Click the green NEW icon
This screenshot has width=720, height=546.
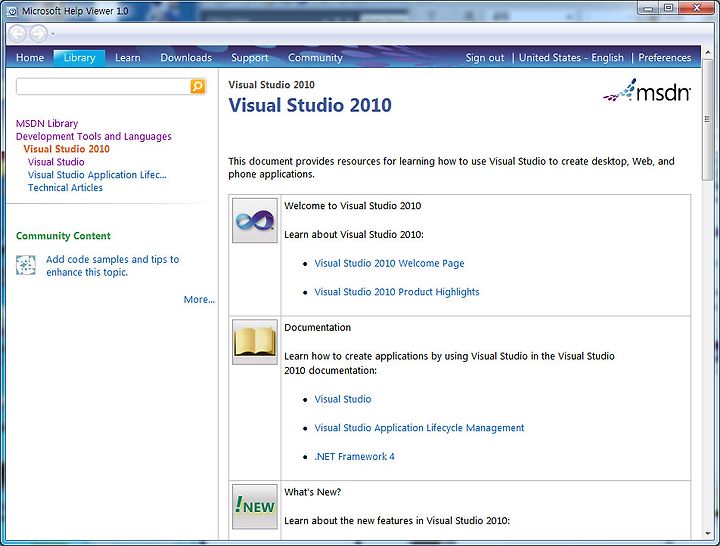[x=255, y=507]
